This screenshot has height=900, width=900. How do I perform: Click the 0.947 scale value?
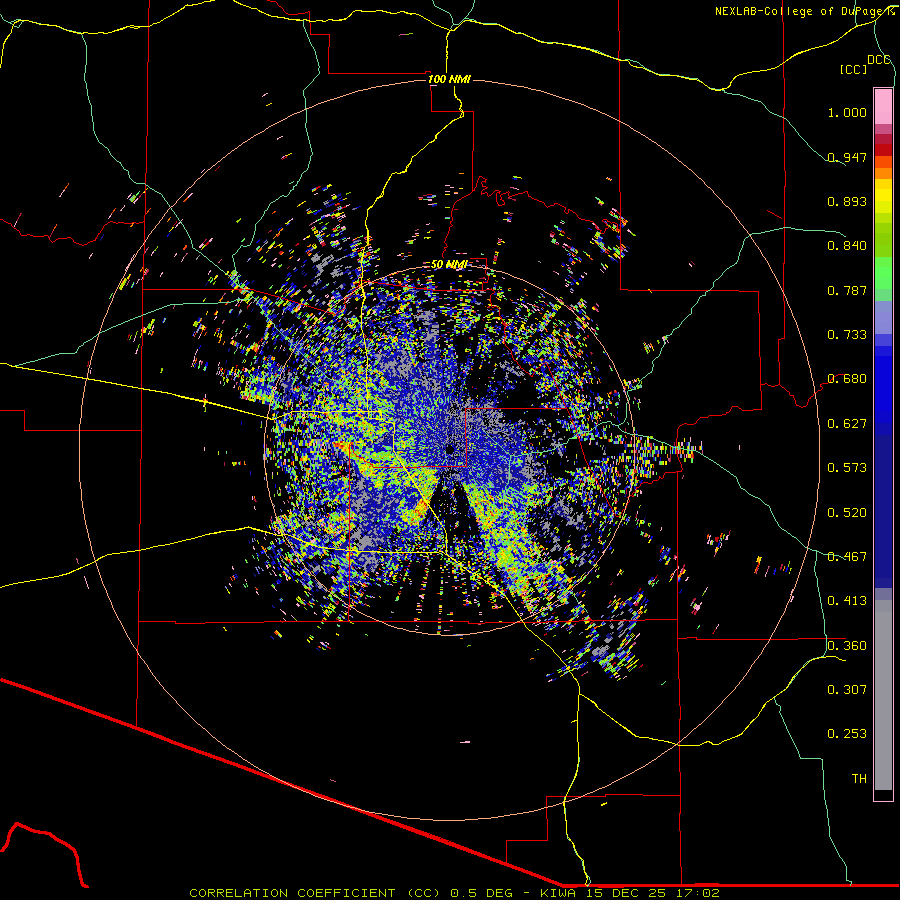tap(847, 157)
